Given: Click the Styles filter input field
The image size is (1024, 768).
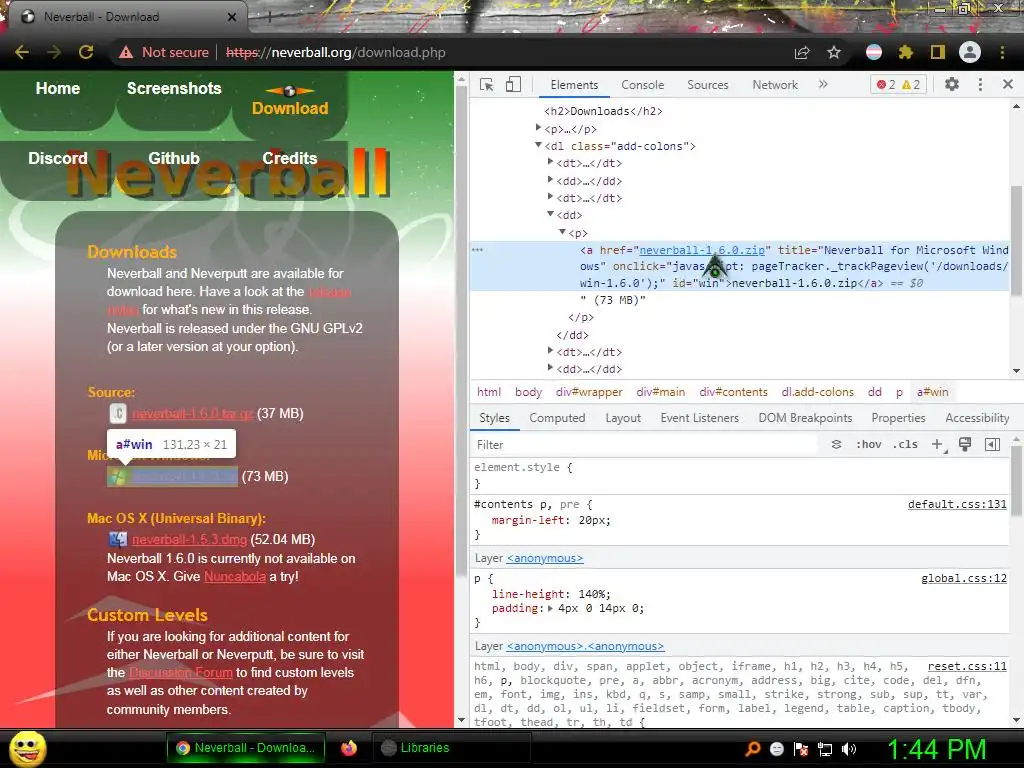Looking at the screenshot, I should [x=643, y=445].
